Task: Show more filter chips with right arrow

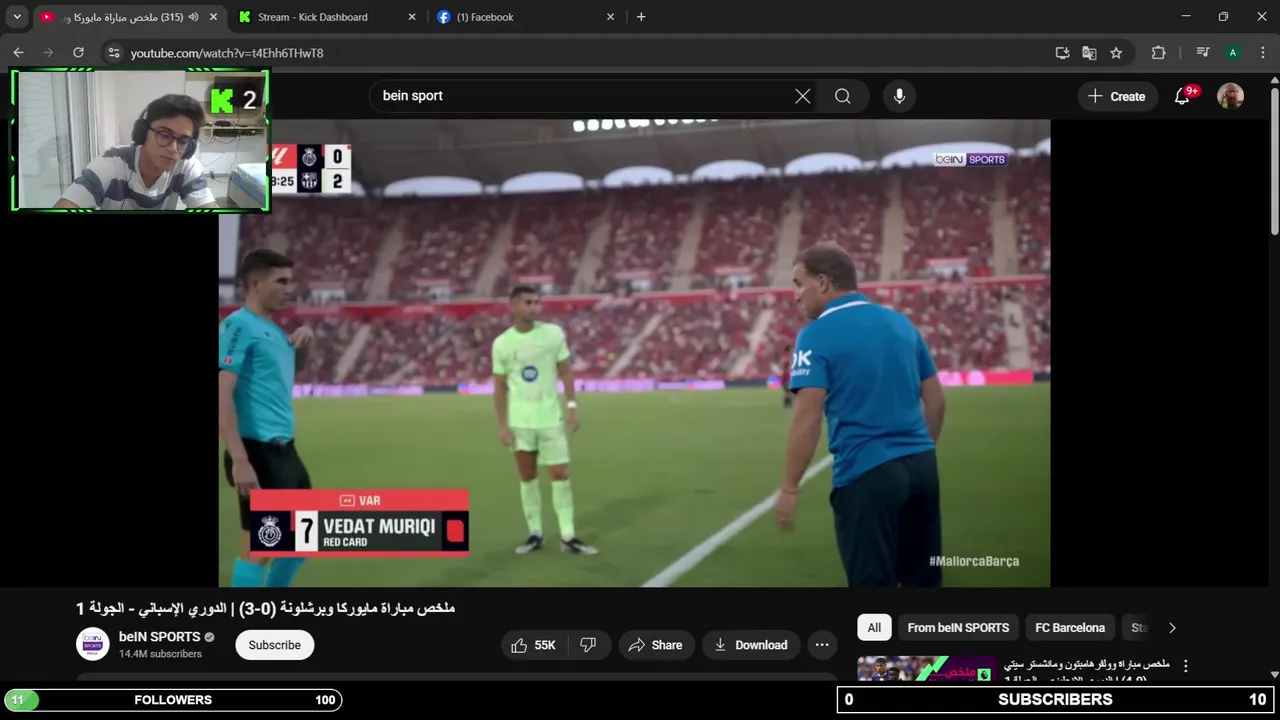Action: [x=1172, y=628]
